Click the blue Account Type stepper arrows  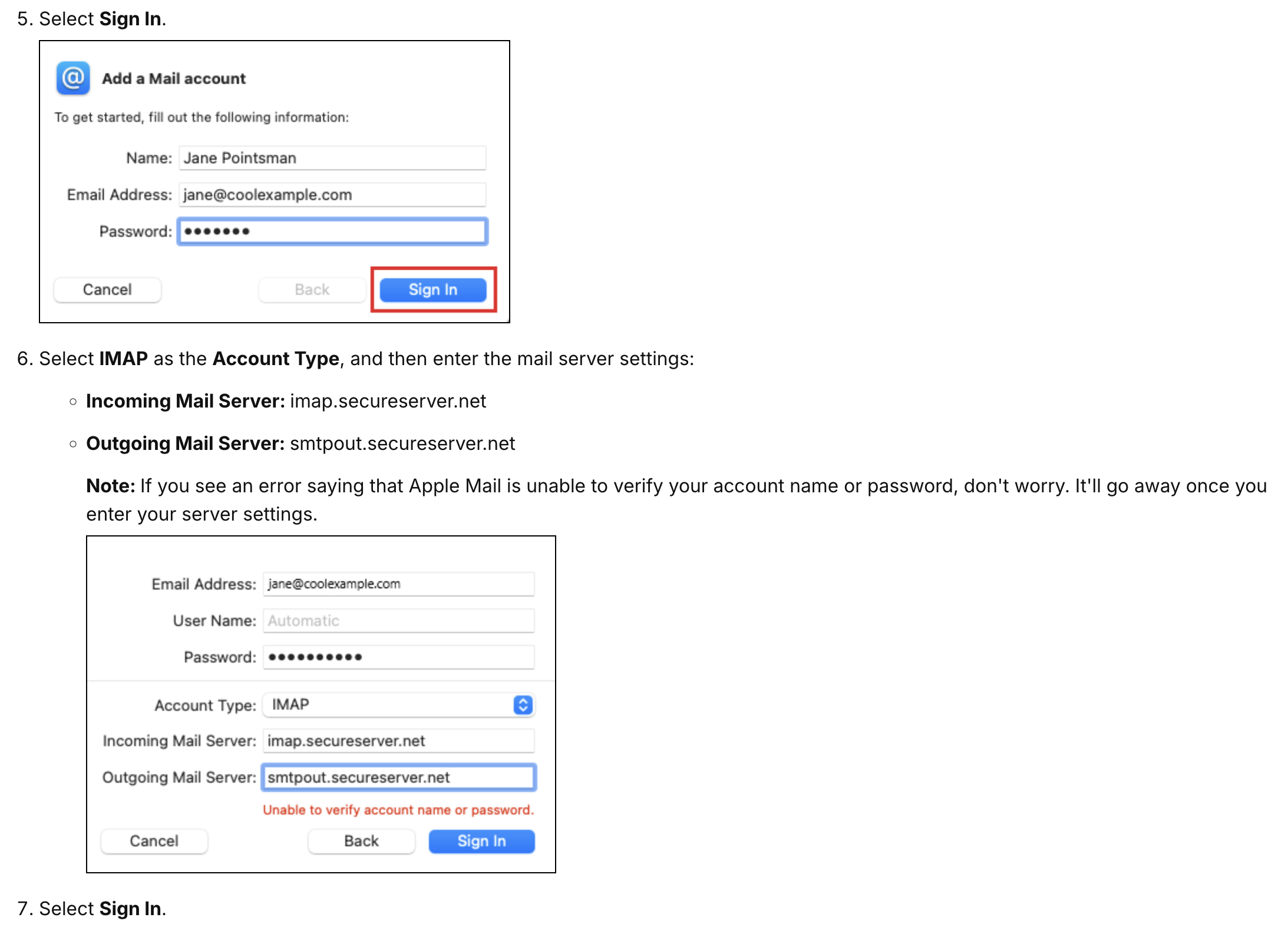[x=523, y=705]
